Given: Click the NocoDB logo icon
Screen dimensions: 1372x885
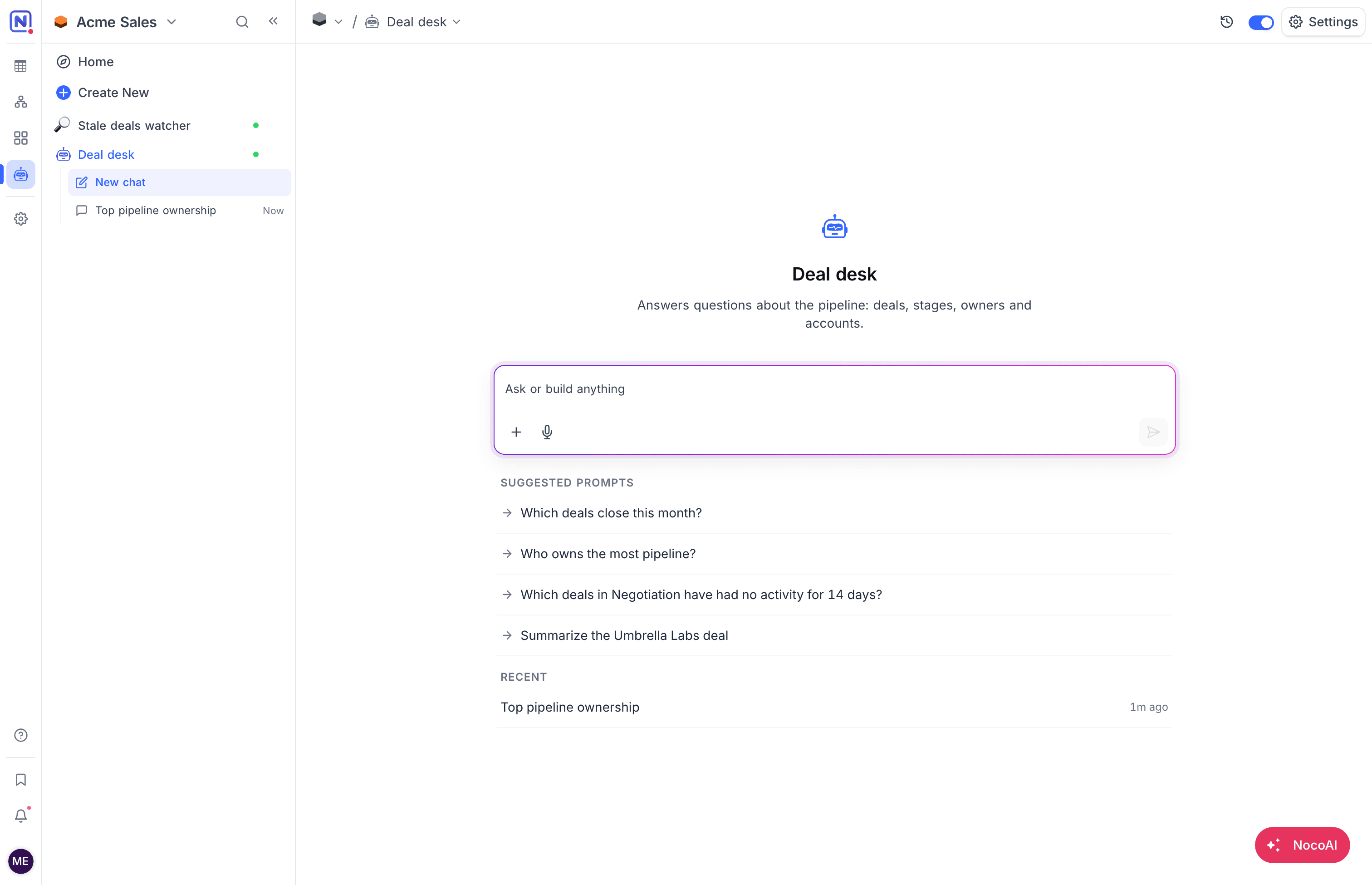Looking at the screenshot, I should pyautogui.click(x=21, y=21).
